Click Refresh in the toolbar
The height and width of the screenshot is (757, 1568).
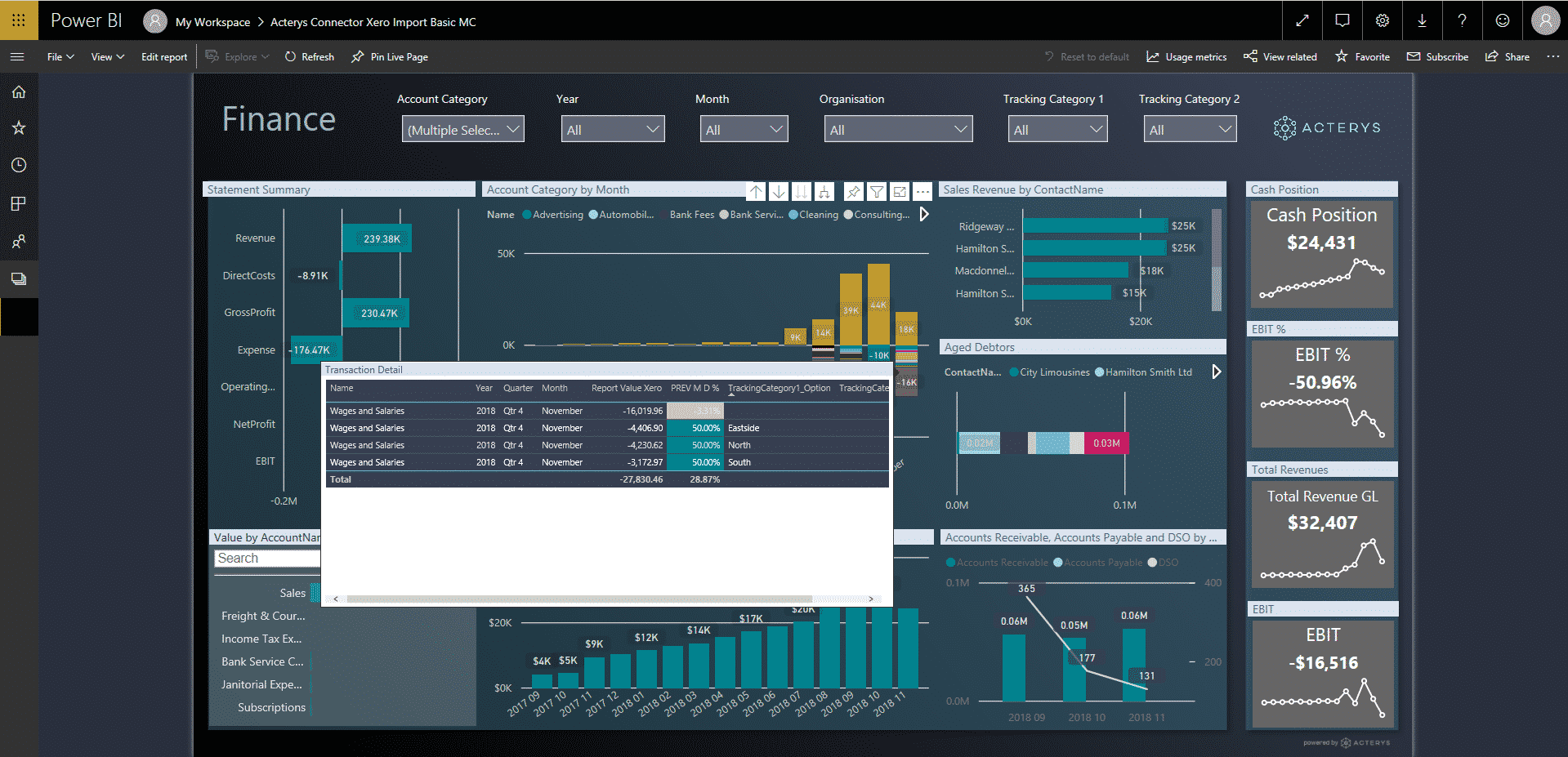(309, 56)
